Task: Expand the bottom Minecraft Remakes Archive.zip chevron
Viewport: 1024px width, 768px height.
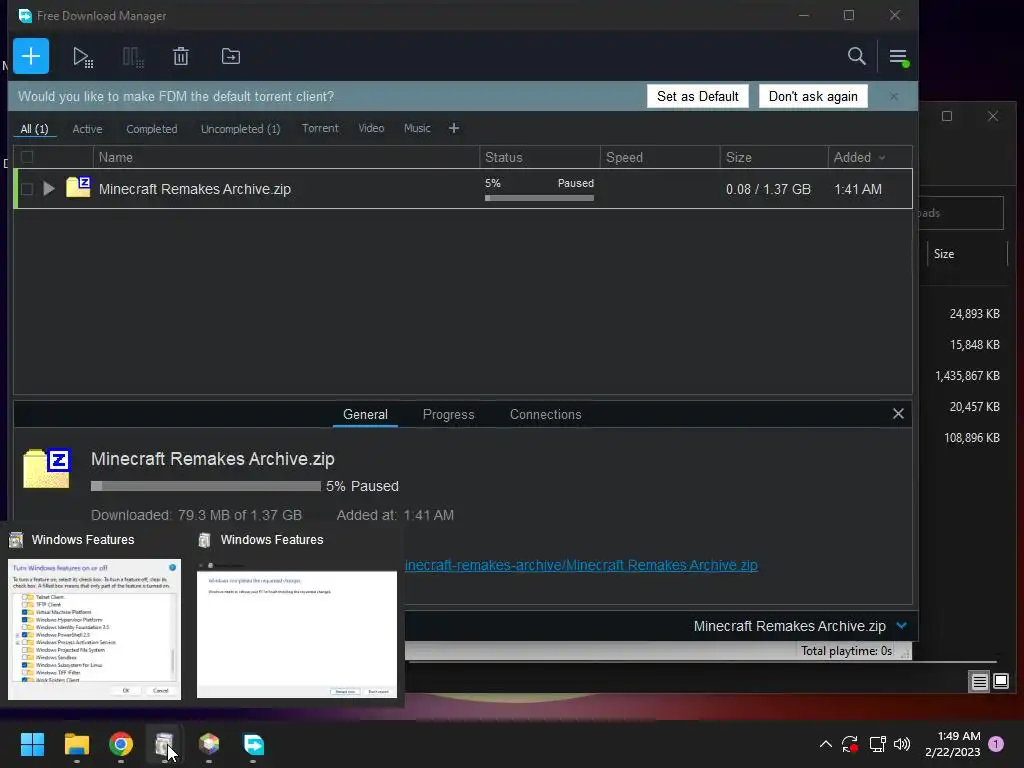Action: 901,626
